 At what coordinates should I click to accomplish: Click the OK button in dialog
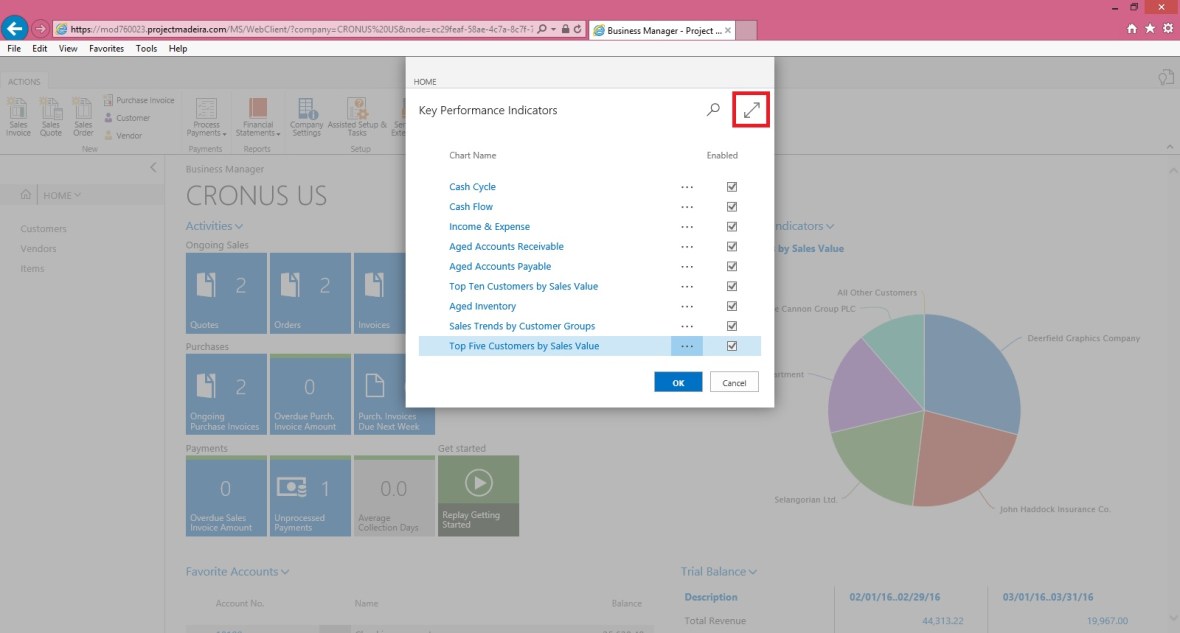pyautogui.click(x=678, y=383)
